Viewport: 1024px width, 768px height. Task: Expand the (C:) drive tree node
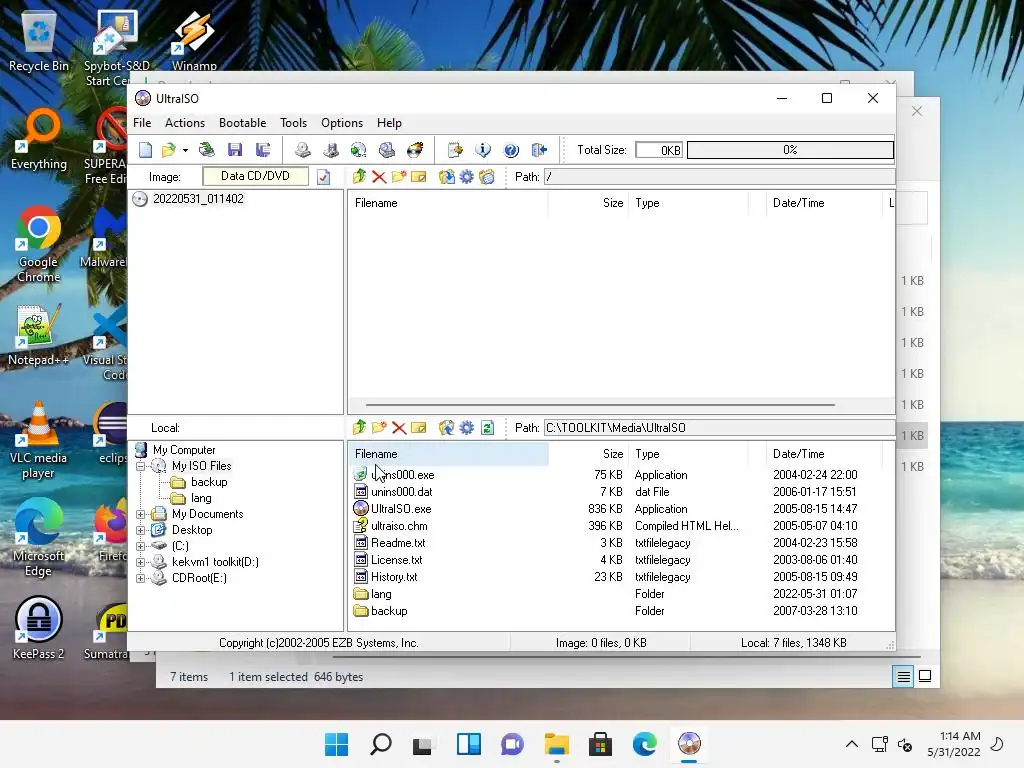[x=140, y=546]
